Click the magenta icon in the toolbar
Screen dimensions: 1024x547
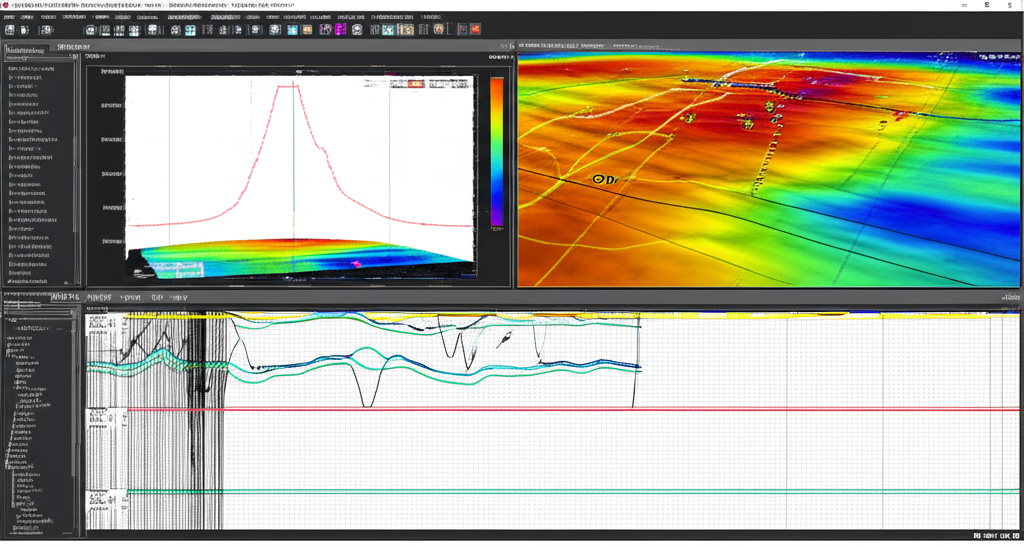coord(338,30)
